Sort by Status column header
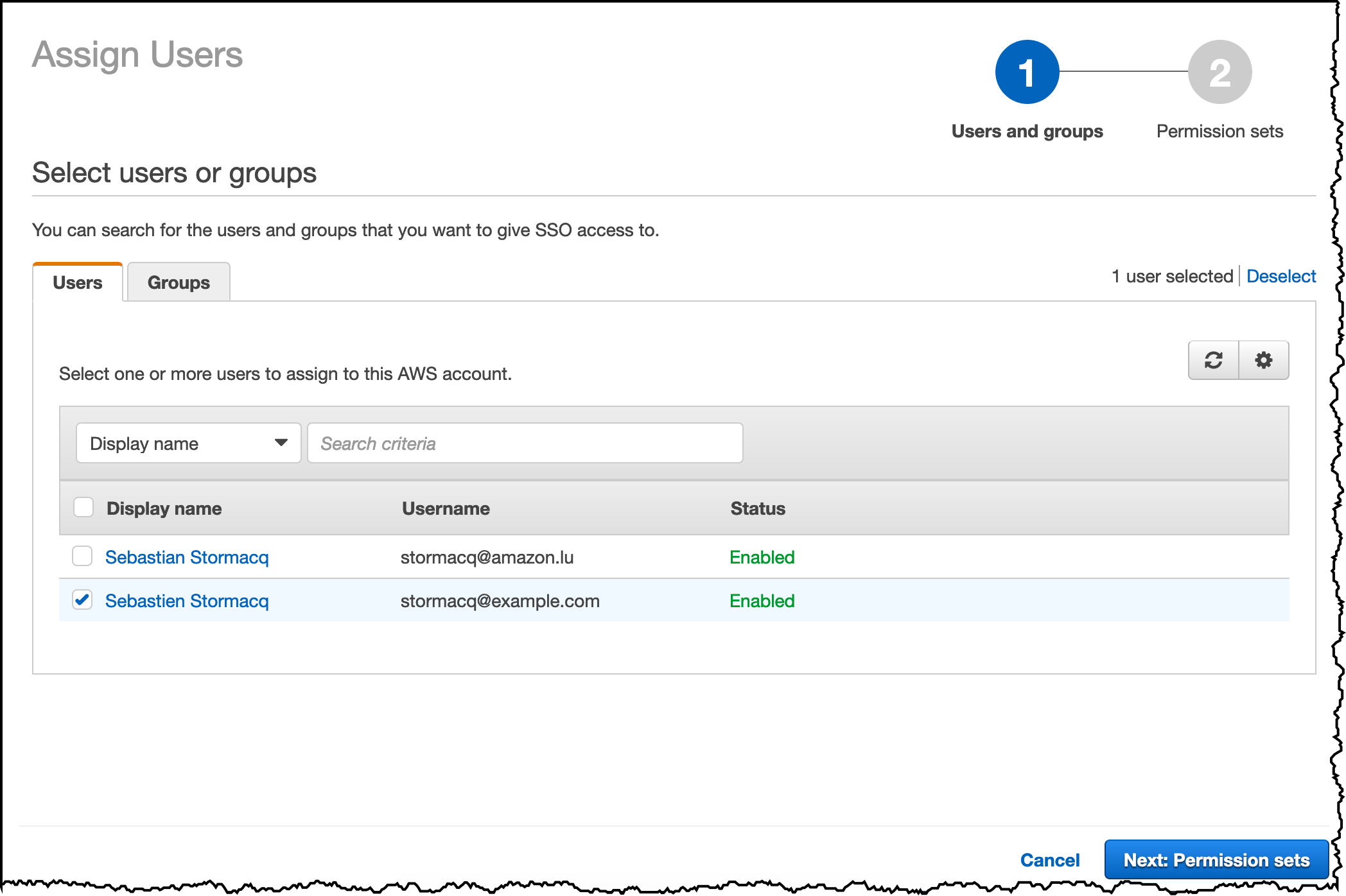The height and width of the screenshot is (896, 1346). point(758,508)
